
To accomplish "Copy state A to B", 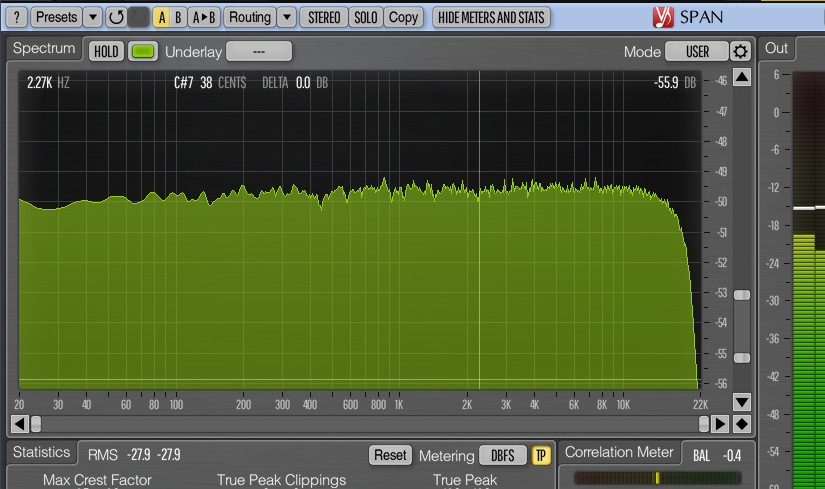I will coord(204,17).
